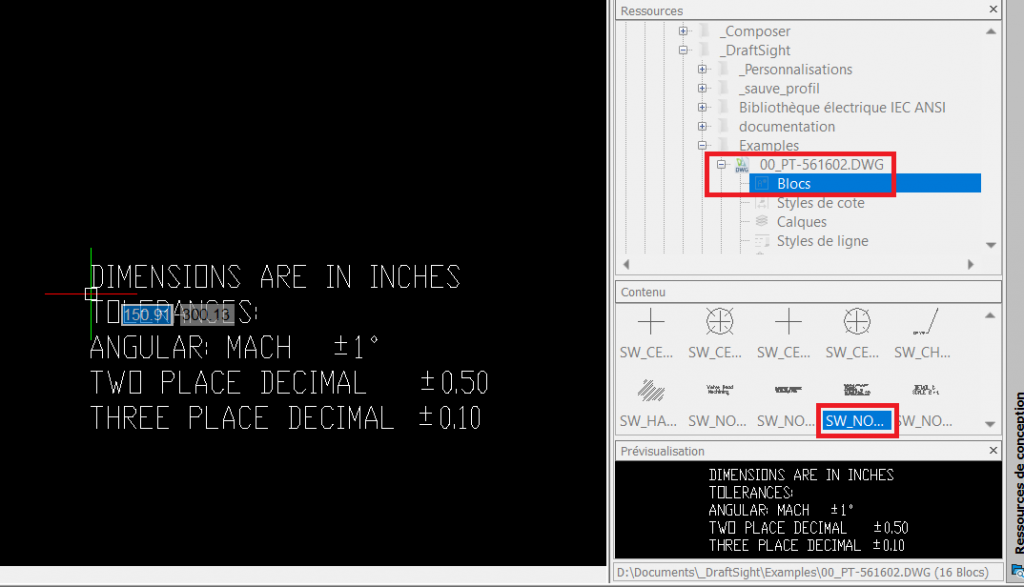
Task: Select the _sauve_profil folder
Action: [778, 88]
